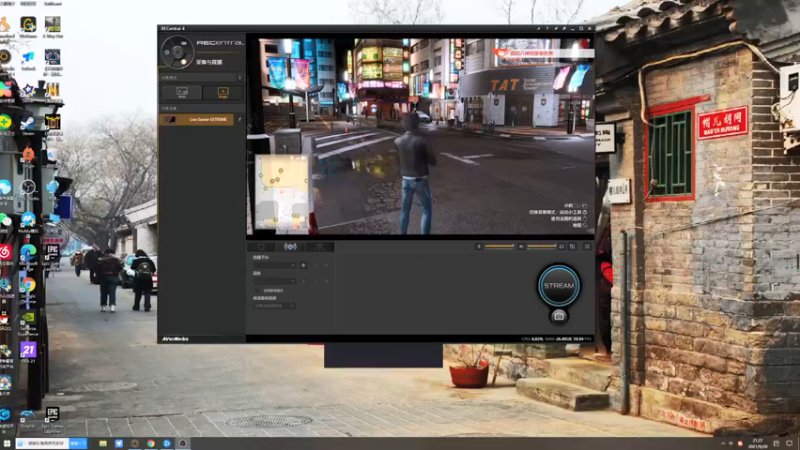Viewport: 800px width, 450px height.
Task: Open File Explorer from taskbar
Action: tap(103, 443)
